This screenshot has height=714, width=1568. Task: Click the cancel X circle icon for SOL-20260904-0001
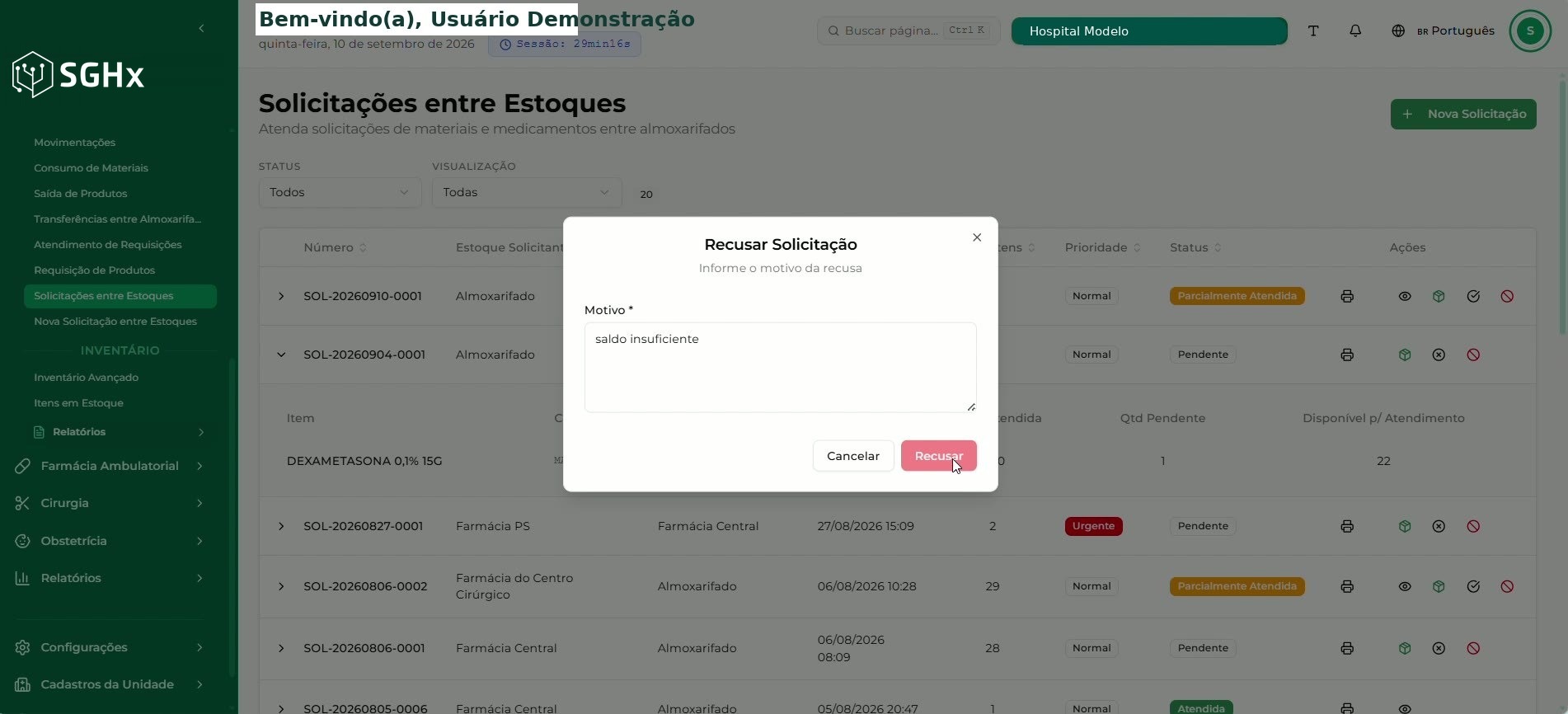click(1439, 355)
